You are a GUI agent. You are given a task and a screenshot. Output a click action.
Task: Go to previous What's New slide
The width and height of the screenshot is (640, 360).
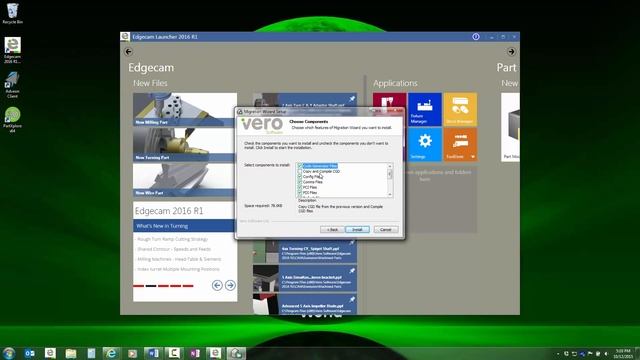point(217,285)
